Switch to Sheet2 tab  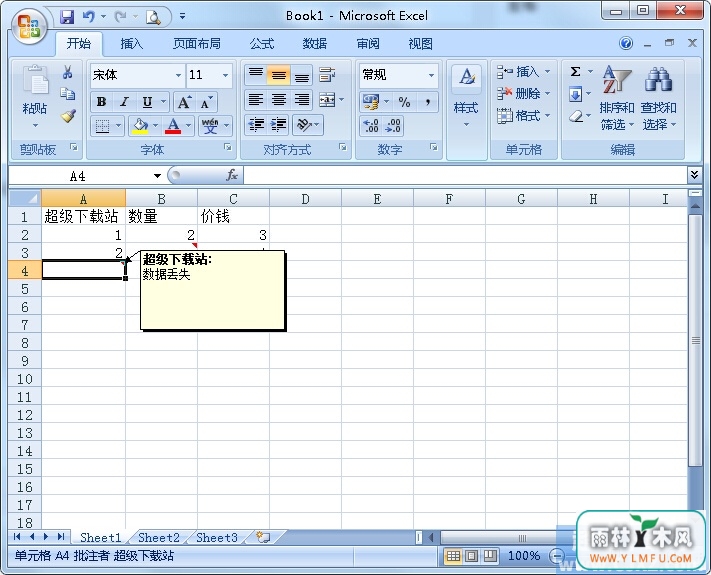(x=159, y=538)
